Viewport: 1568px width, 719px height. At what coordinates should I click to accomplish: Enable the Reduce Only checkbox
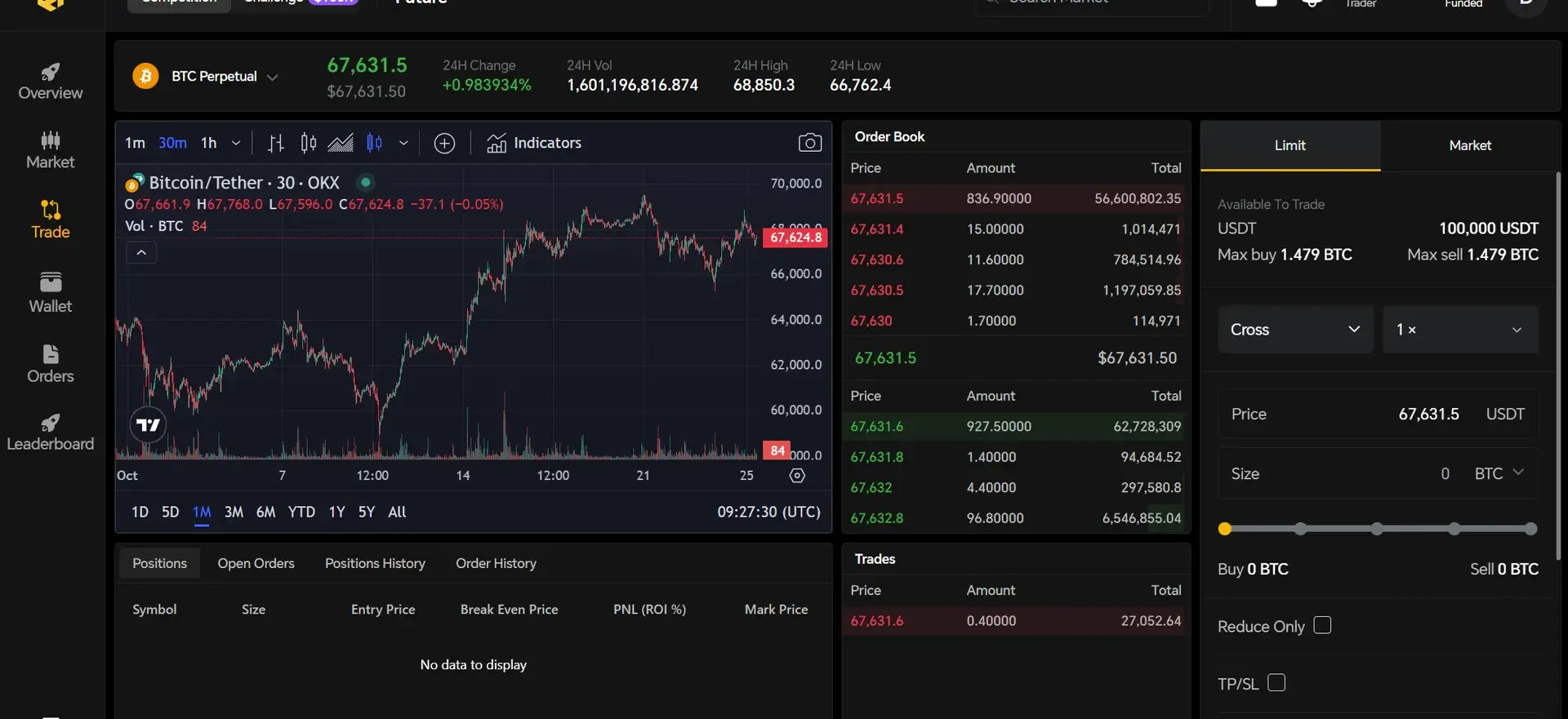tap(1322, 625)
